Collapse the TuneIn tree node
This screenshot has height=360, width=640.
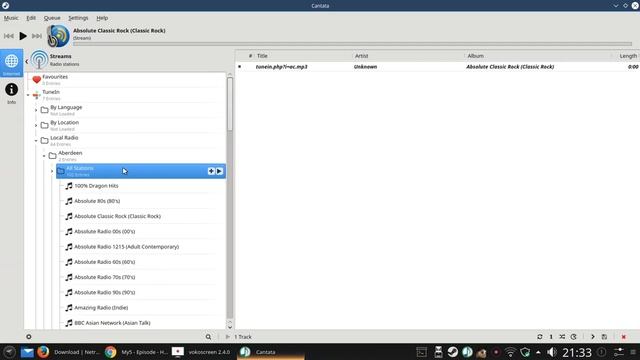28,95
